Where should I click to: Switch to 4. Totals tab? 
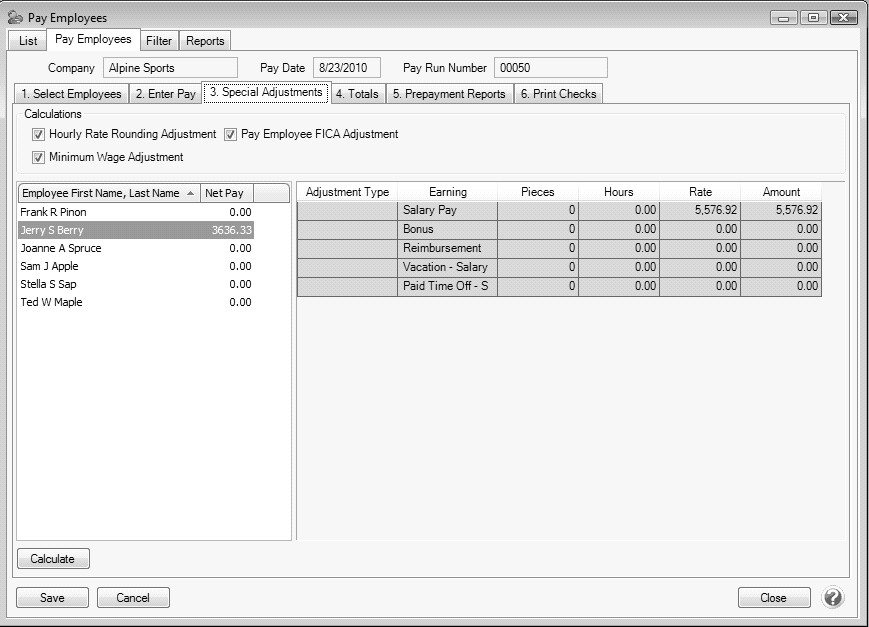(x=356, y=94)
